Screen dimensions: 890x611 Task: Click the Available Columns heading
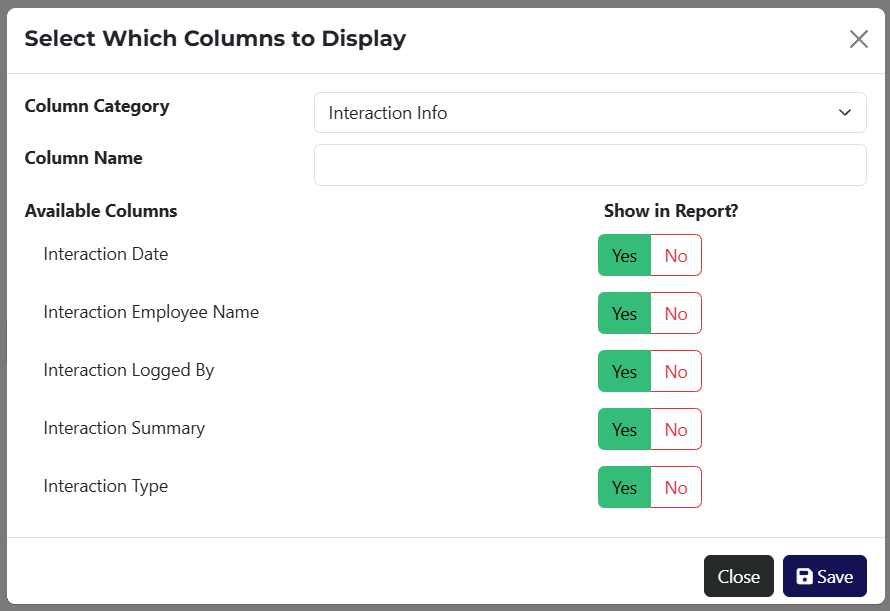[x=101, y=211]
